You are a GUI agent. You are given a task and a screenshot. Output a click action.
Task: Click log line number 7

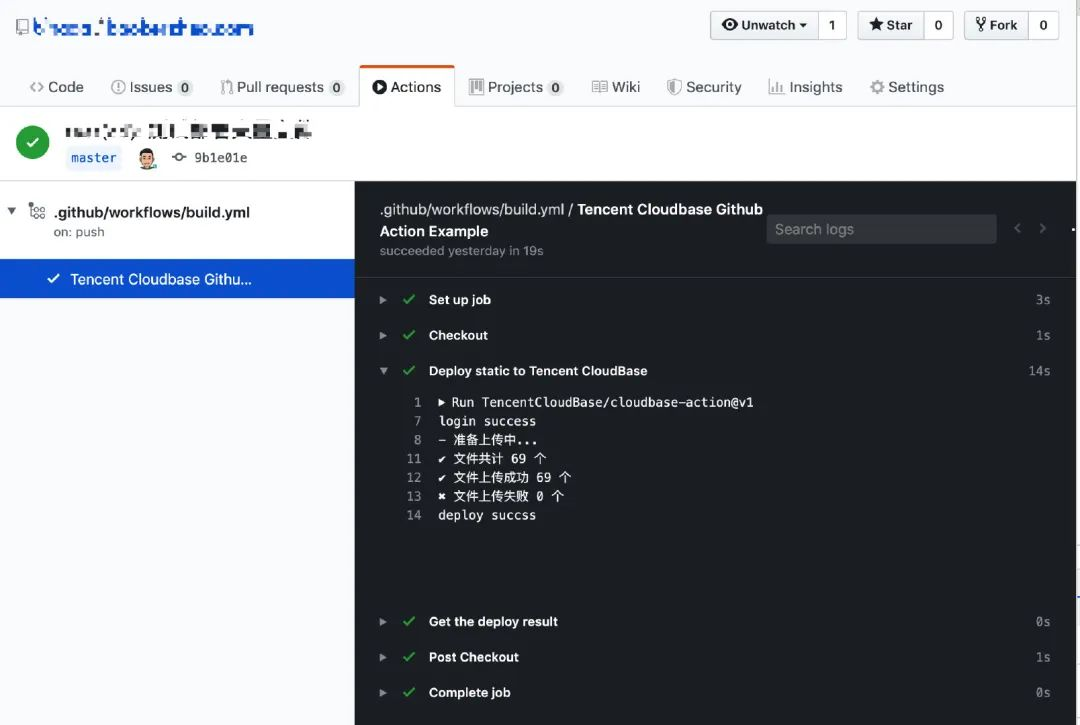pos(417,421)
